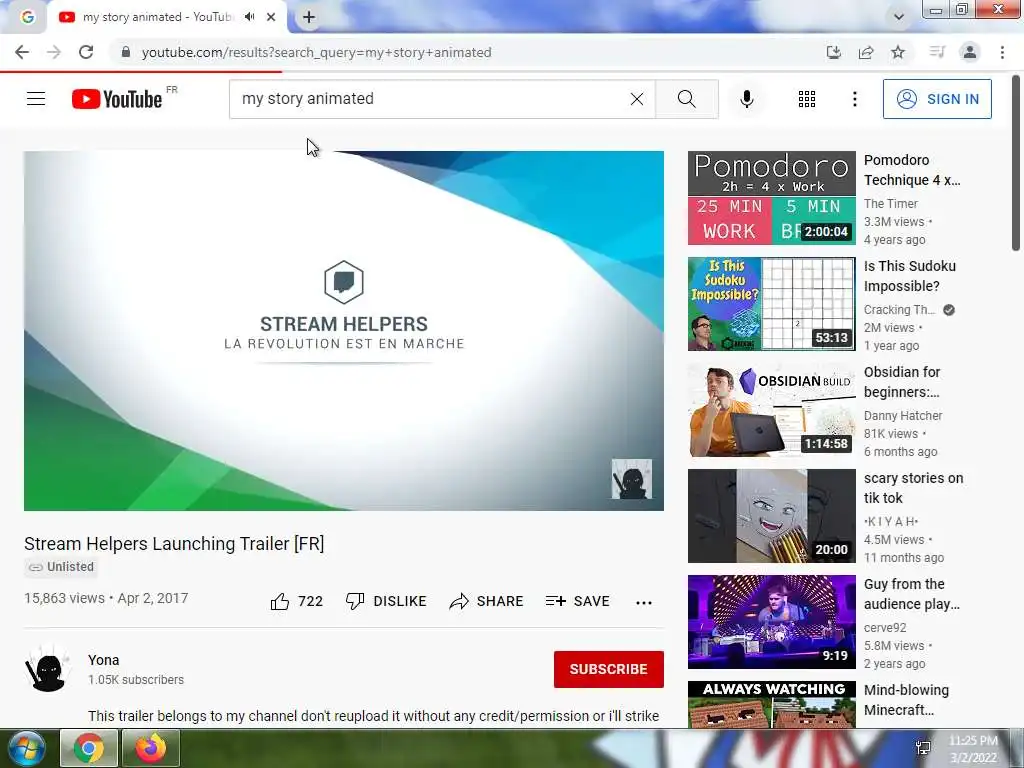Open the Chrome three-dot menu
The width and height of the screenshot is (1024, 768).
1002,52
